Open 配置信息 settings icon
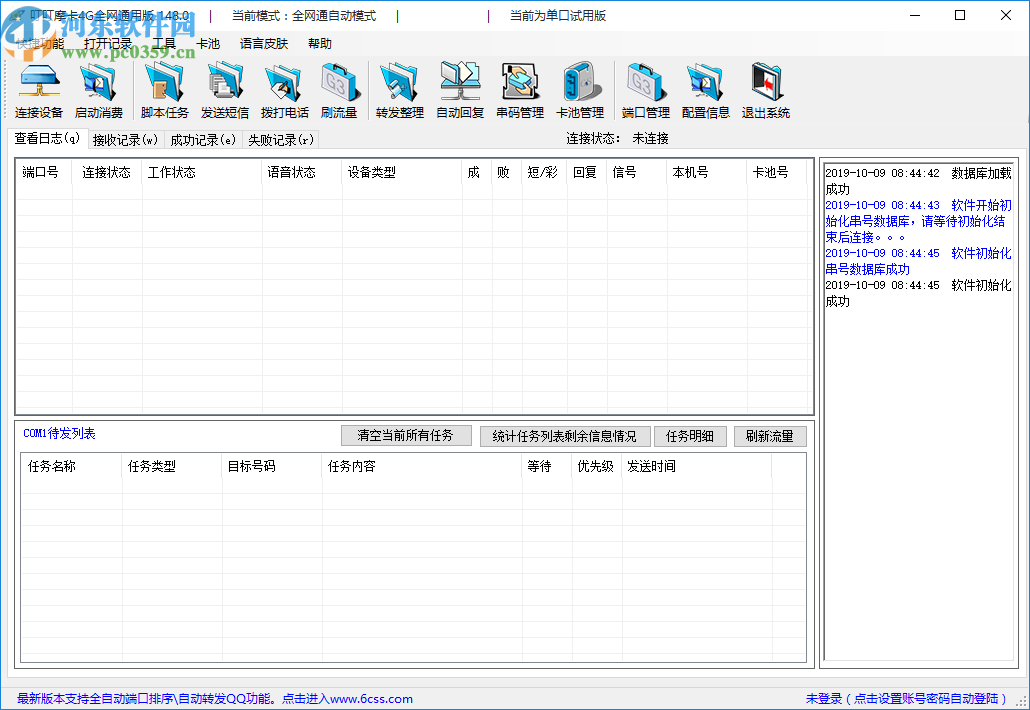This screenshot has width=1030, height=710. click(x=705, y=90)
